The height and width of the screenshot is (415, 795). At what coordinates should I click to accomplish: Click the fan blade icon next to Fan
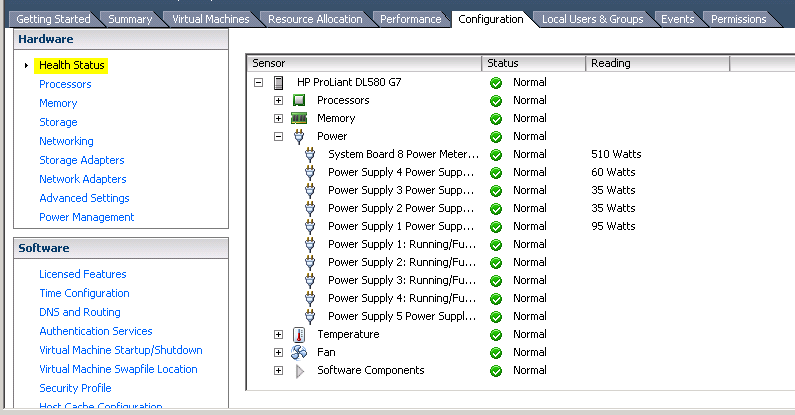[x=299, y=352]
